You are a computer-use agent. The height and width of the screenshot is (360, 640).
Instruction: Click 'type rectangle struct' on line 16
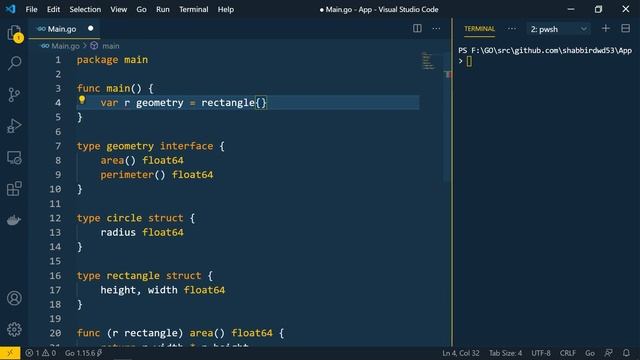pos(139,276)
